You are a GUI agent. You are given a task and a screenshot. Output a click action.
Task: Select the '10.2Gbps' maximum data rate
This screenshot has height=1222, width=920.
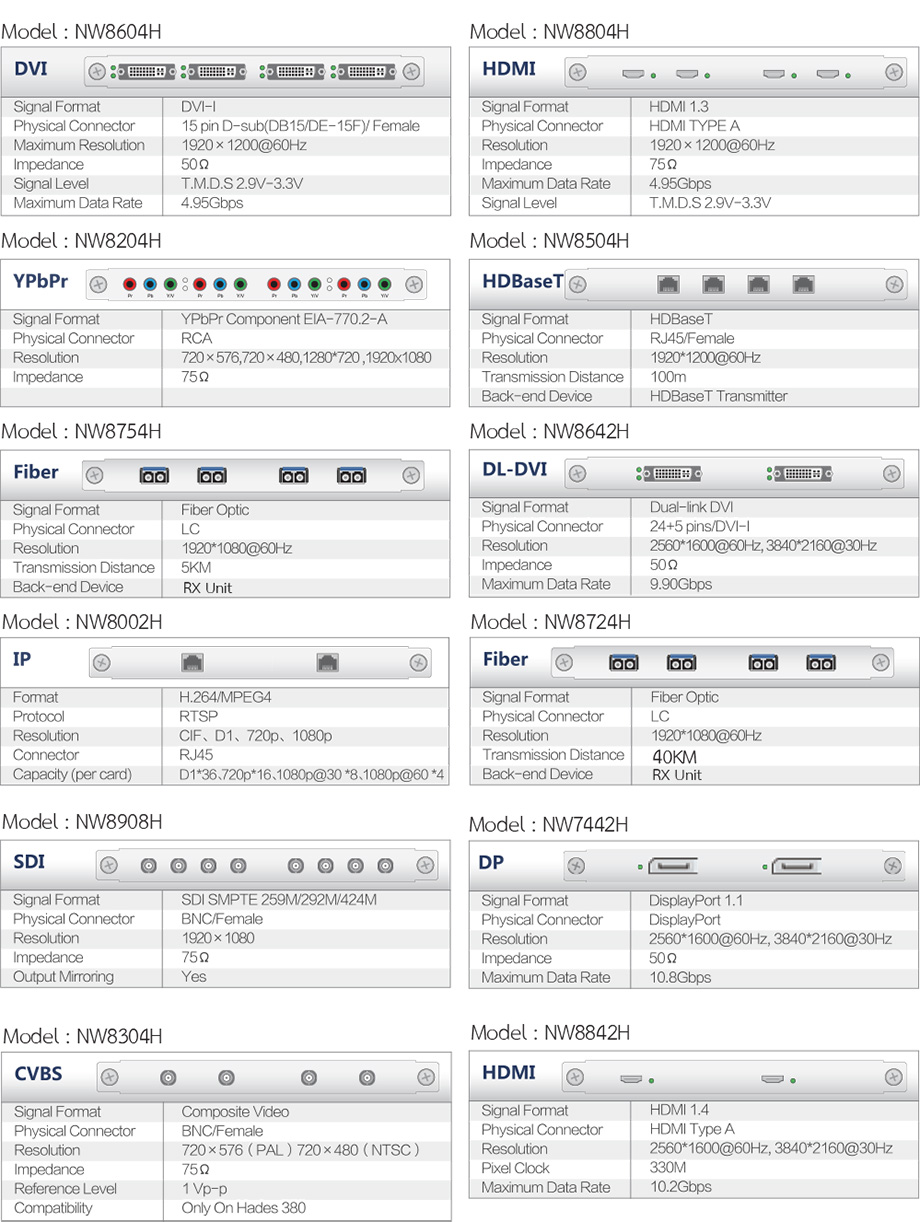click(x=681, y=1187)
